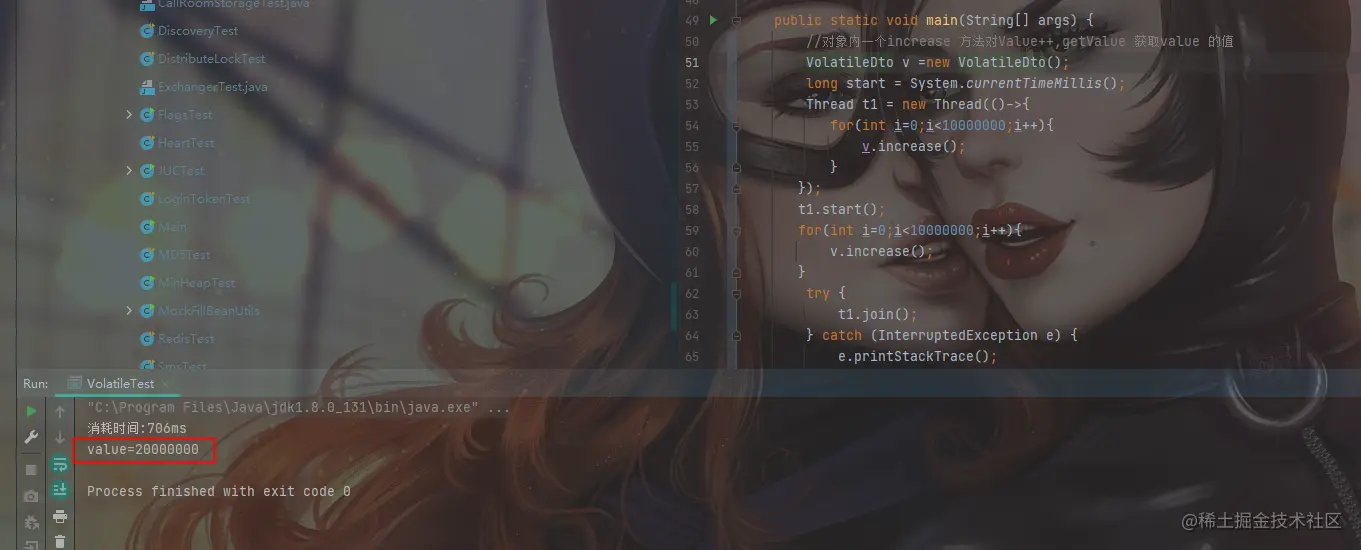This screenshot has height=550, width=1361.
Task: Click the Main class icon
Action: pyautogui.click(x=147, y=227)
